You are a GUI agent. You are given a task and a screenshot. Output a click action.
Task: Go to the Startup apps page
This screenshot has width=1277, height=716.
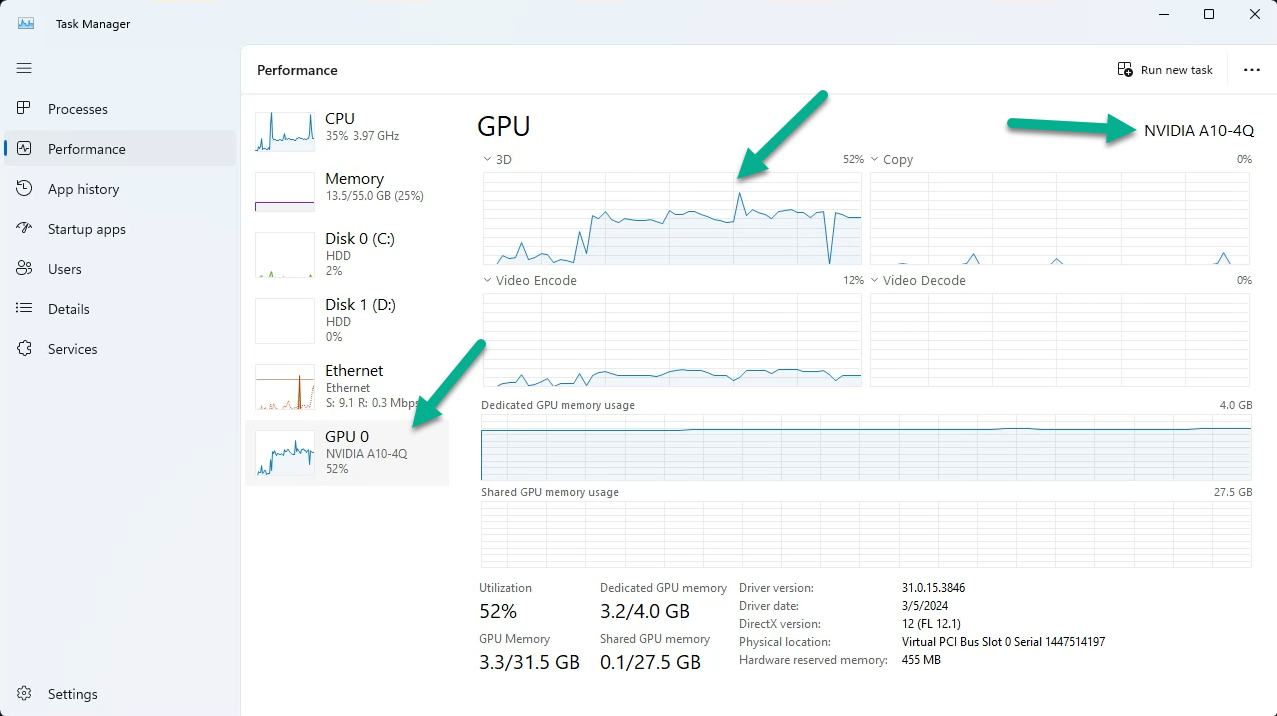pos(87,229)
